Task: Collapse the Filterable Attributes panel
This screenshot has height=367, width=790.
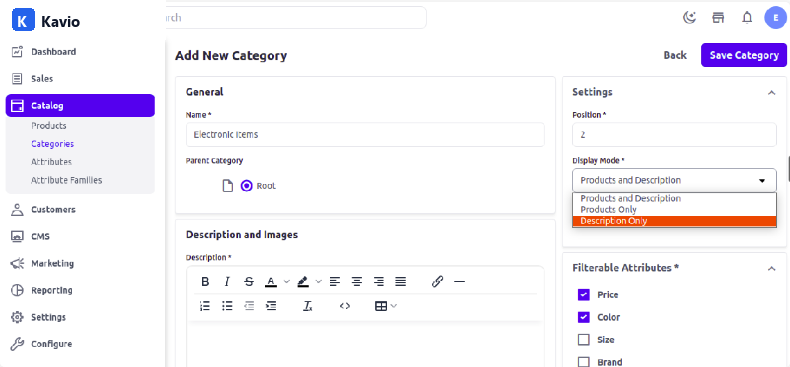Action: point(771,269)
